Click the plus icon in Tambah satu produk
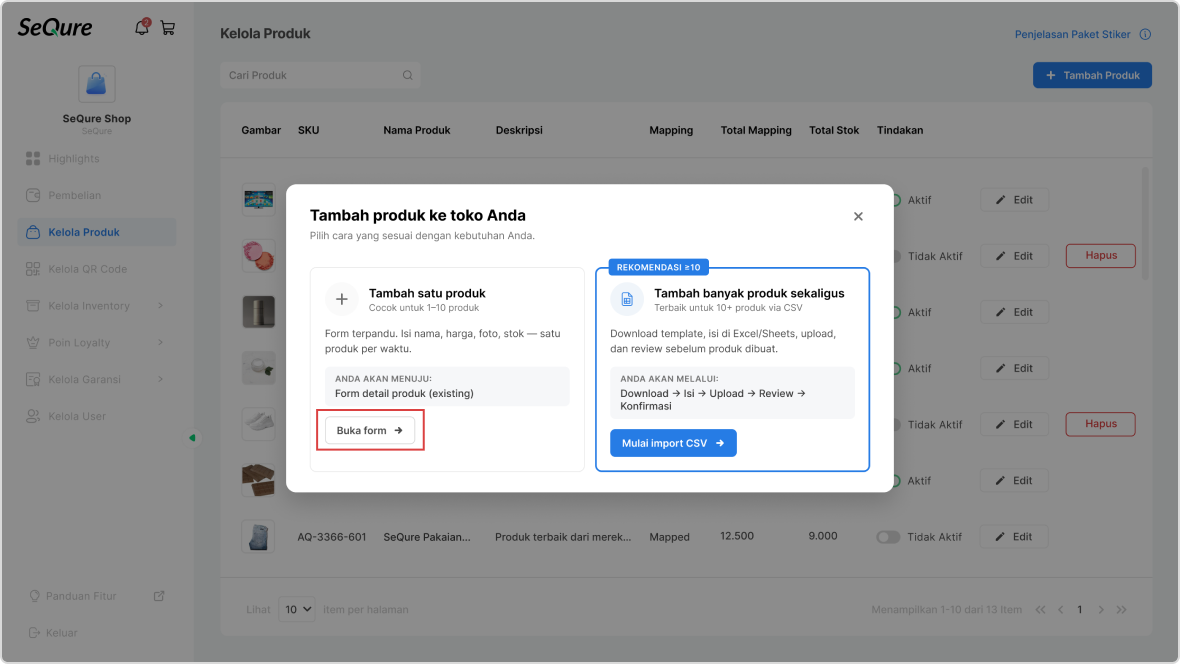 click(342, 299)
